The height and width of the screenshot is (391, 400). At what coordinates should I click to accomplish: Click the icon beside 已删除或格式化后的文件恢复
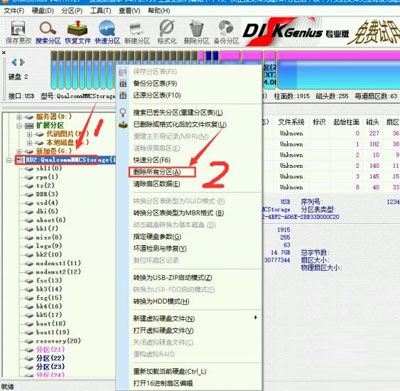[x=123, y=125]
